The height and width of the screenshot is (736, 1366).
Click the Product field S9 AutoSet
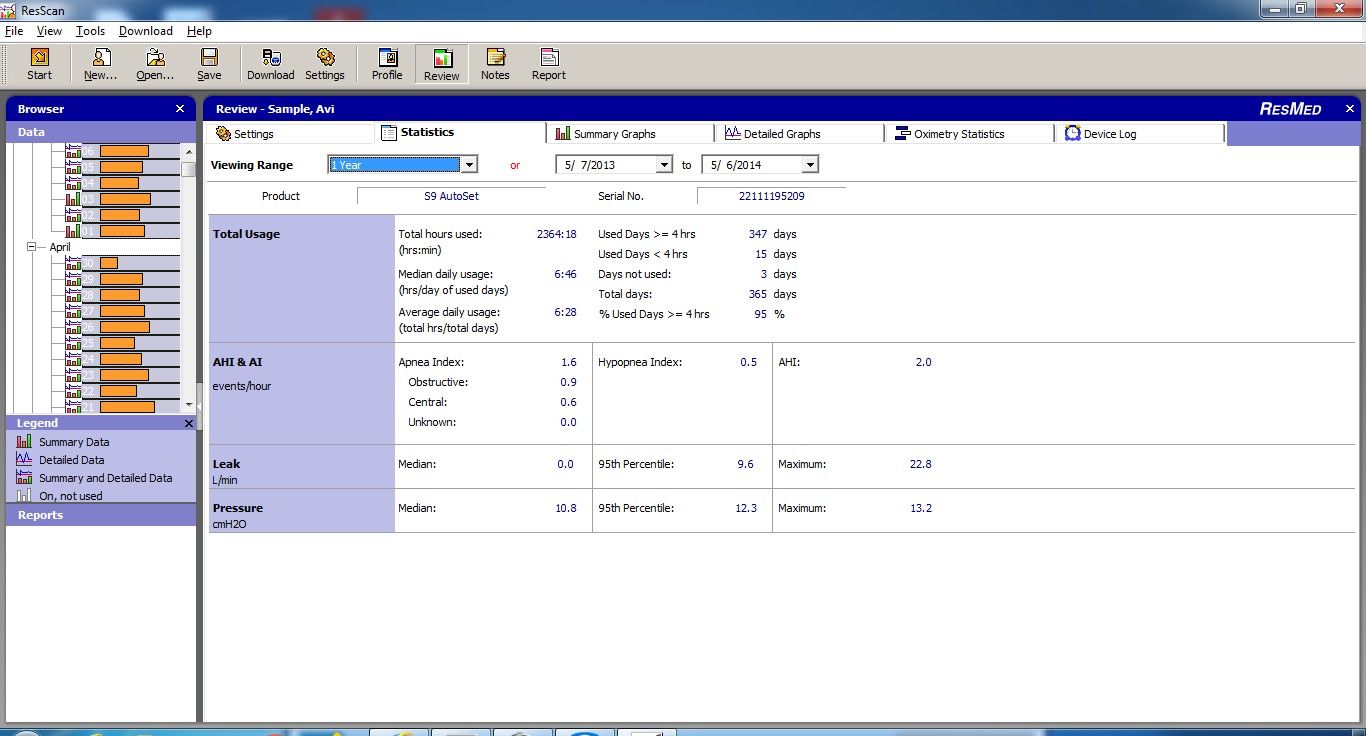tap(451, 196)
